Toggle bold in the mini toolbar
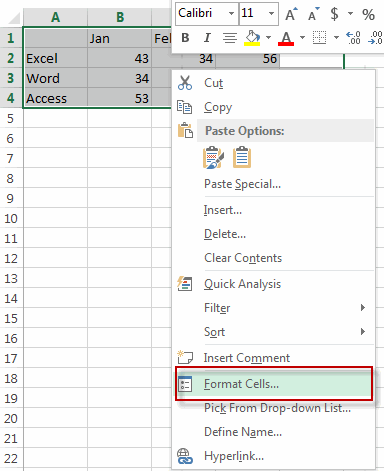 tap(185, 38)
